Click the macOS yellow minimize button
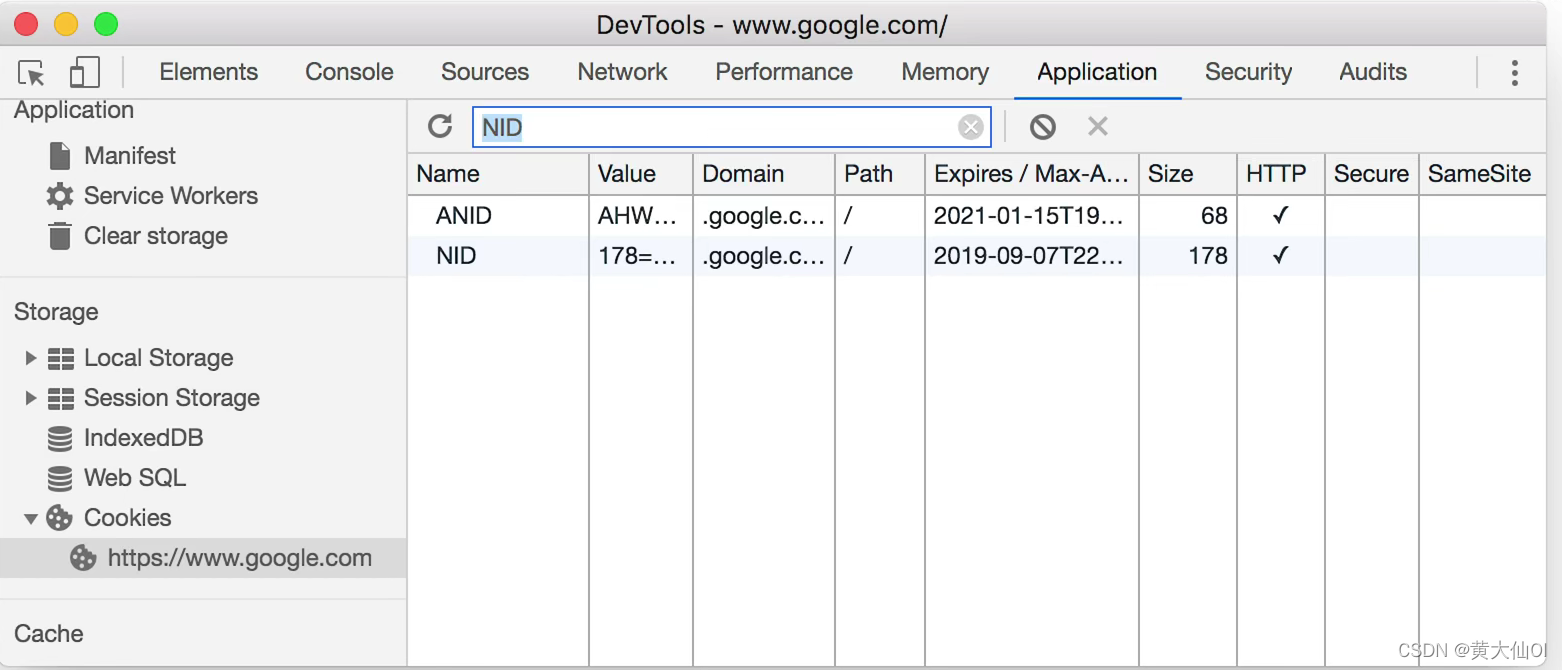This screenshot has width=1562, height=670. pos(66,24)
